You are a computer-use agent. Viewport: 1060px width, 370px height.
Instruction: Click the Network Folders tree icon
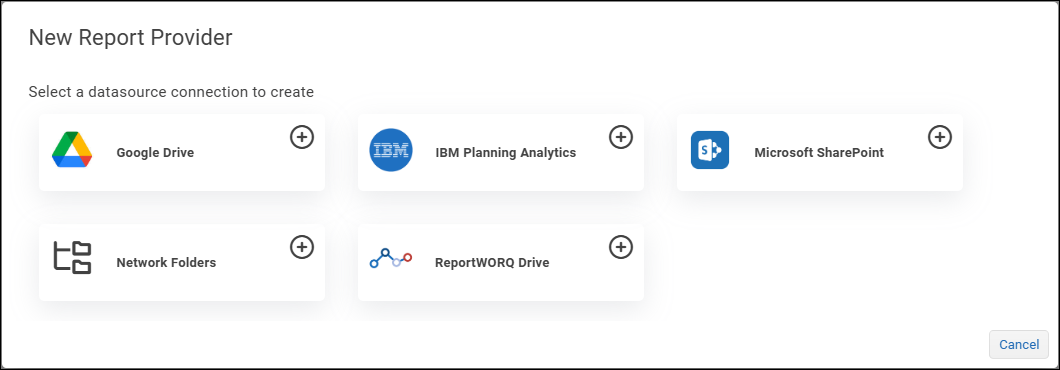72,258
